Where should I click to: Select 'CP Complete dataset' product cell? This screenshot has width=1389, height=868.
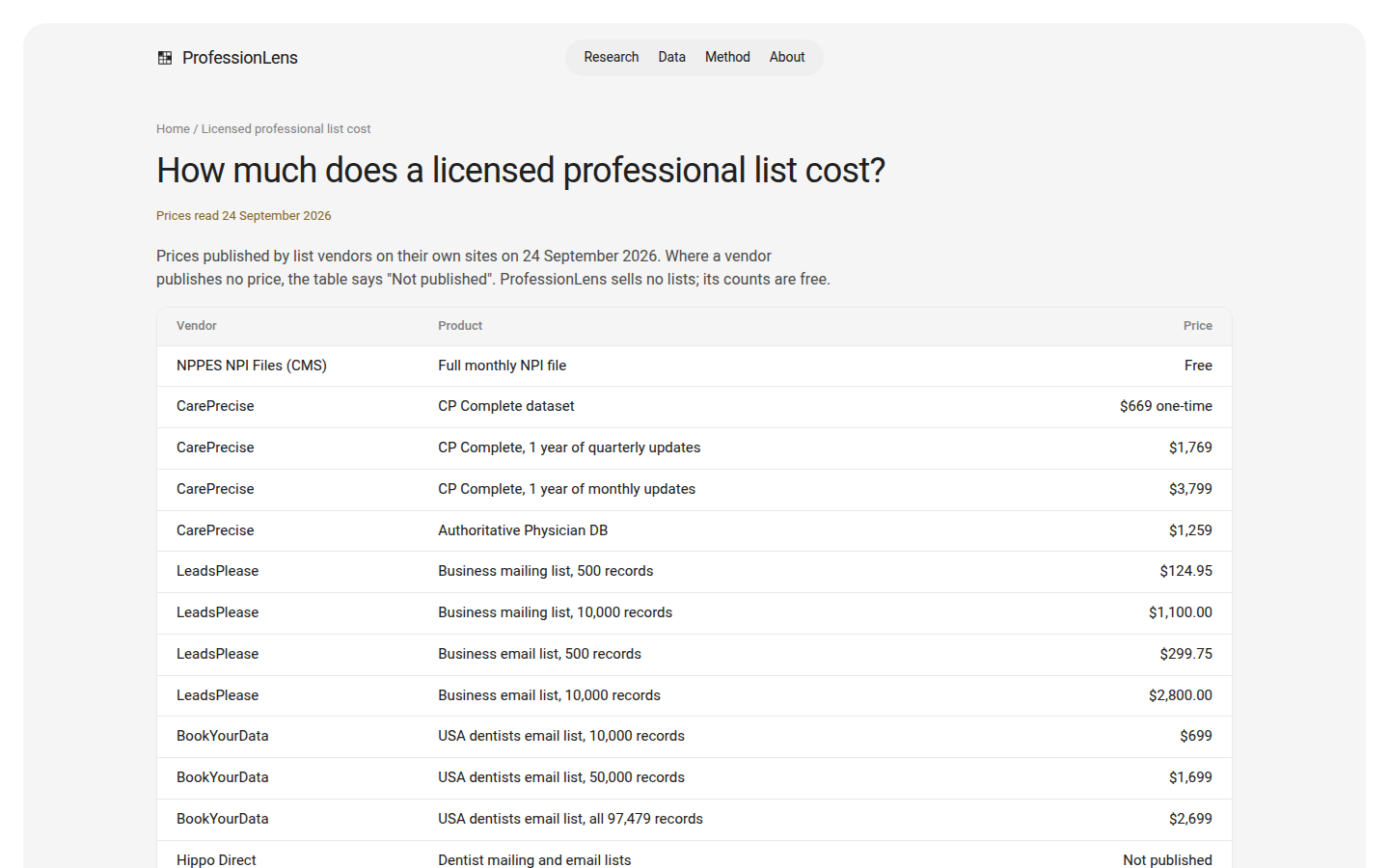505,406
